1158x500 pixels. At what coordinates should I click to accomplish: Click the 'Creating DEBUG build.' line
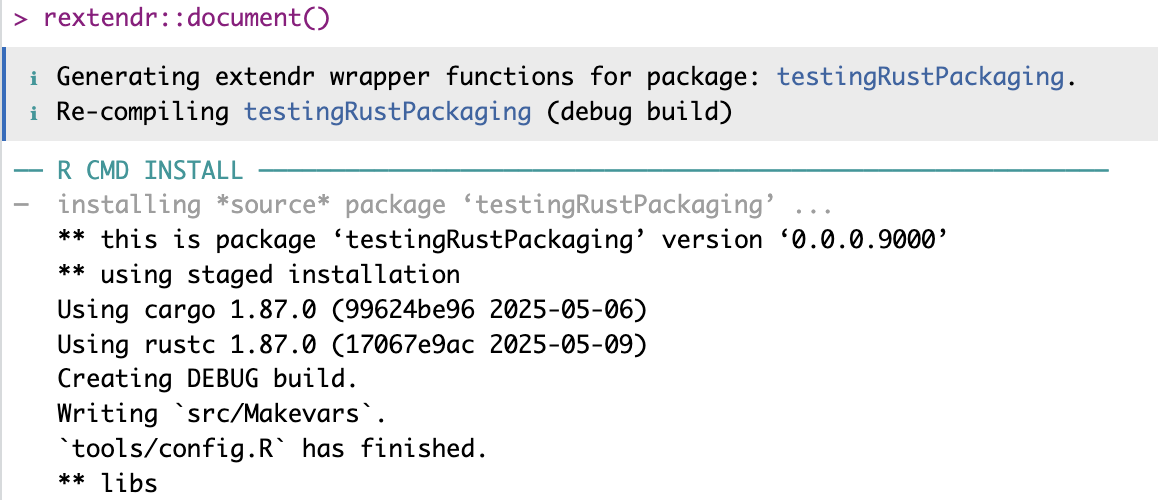point(207,380)
